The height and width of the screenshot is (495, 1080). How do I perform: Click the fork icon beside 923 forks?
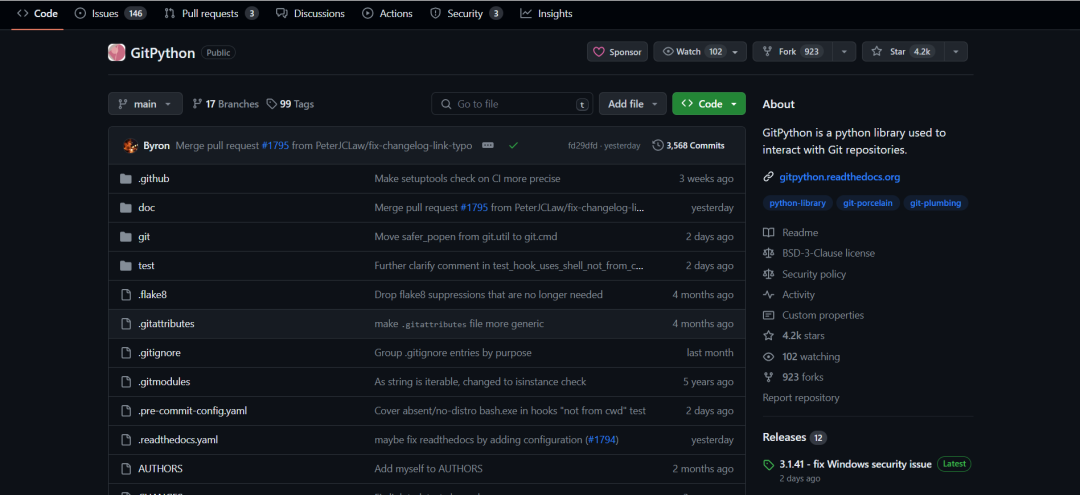[769, 377]
